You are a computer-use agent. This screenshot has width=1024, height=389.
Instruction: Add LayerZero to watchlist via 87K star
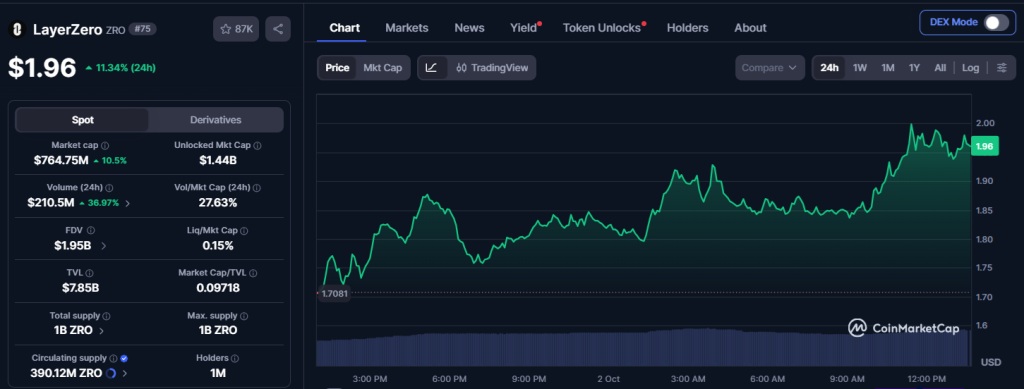point(236,29)
